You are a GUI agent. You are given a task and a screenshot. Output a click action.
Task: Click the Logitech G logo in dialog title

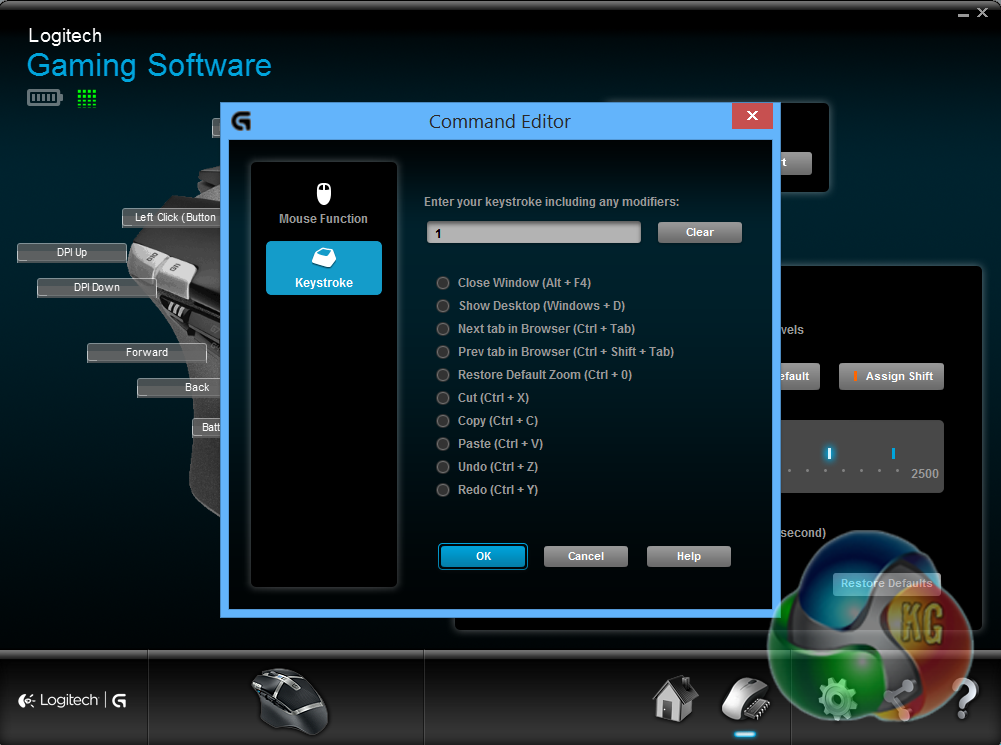(241, 121)
